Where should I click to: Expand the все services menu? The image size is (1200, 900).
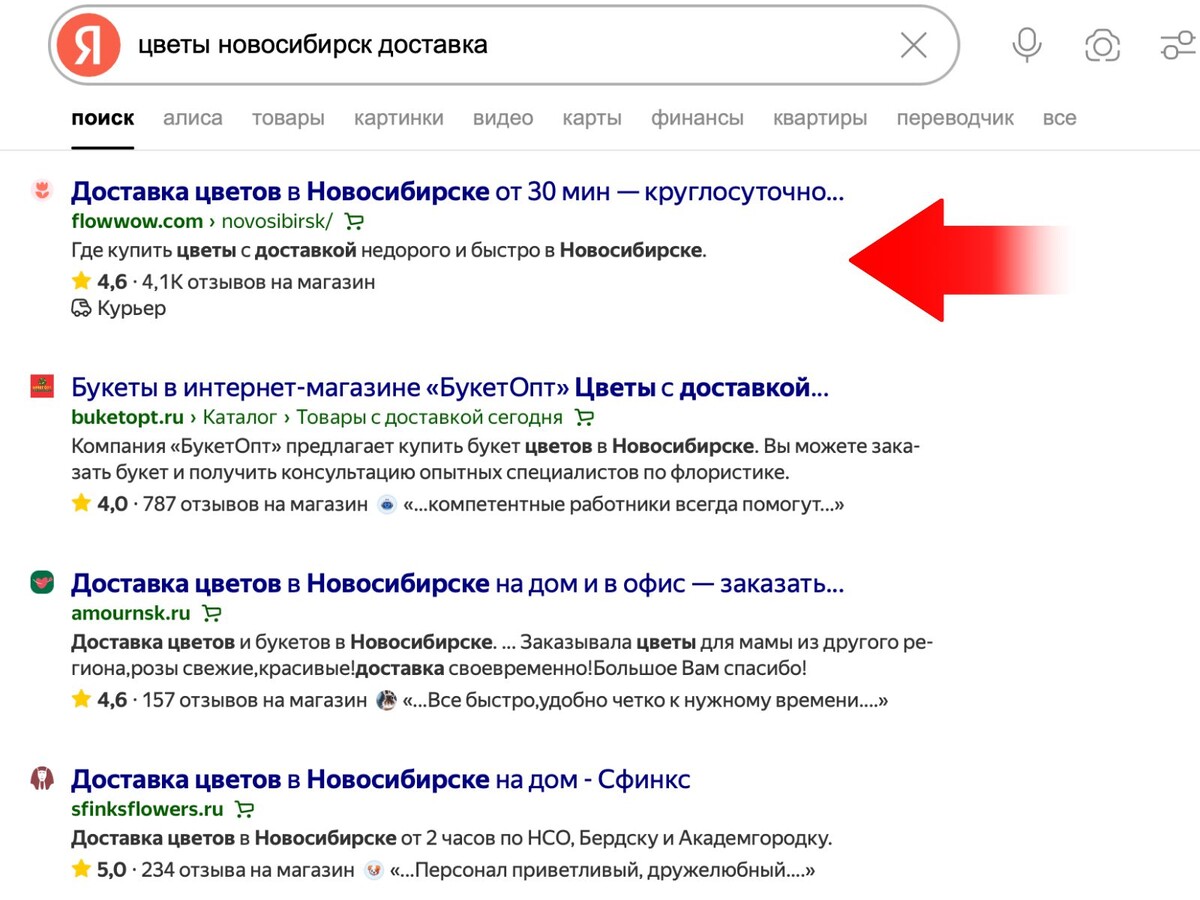click(x=1059, y=118)
